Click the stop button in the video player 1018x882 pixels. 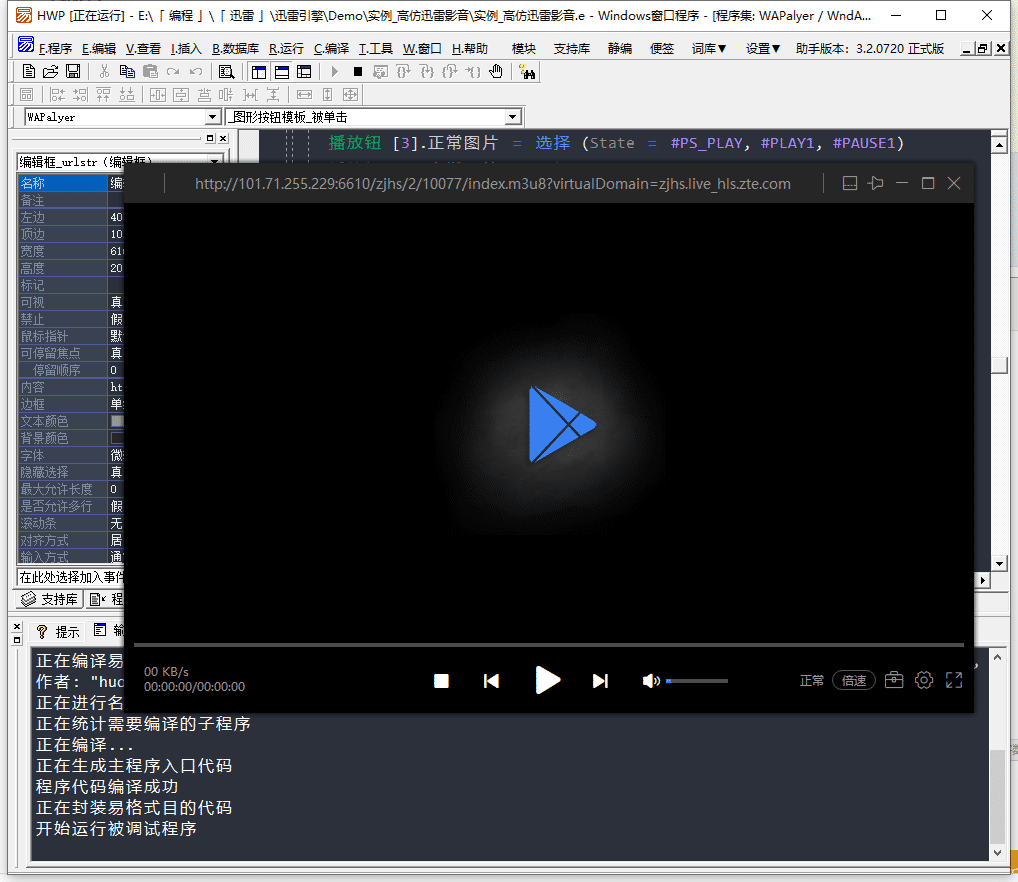point(441,681)
